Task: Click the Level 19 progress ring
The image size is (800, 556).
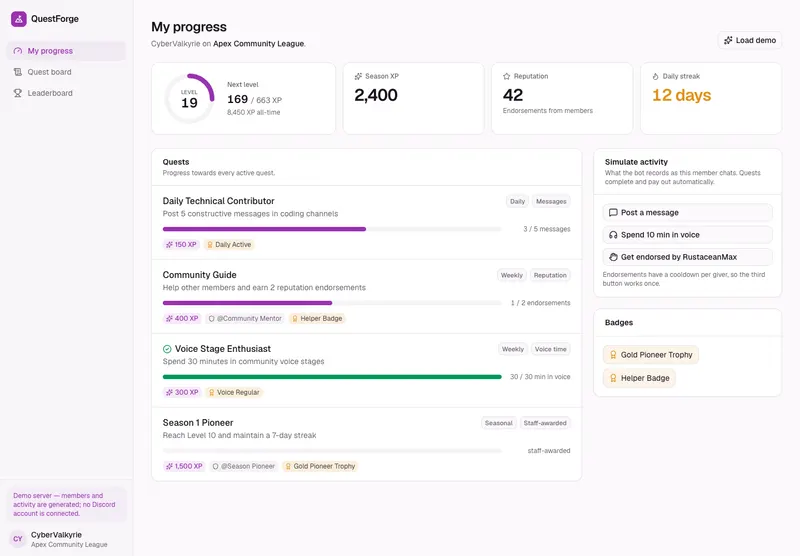Action: (x=189, y=98)
